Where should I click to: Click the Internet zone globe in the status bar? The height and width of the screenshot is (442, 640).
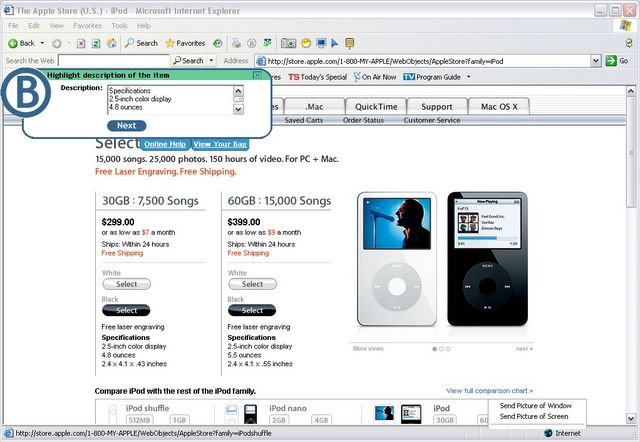[x=549, y=433]
